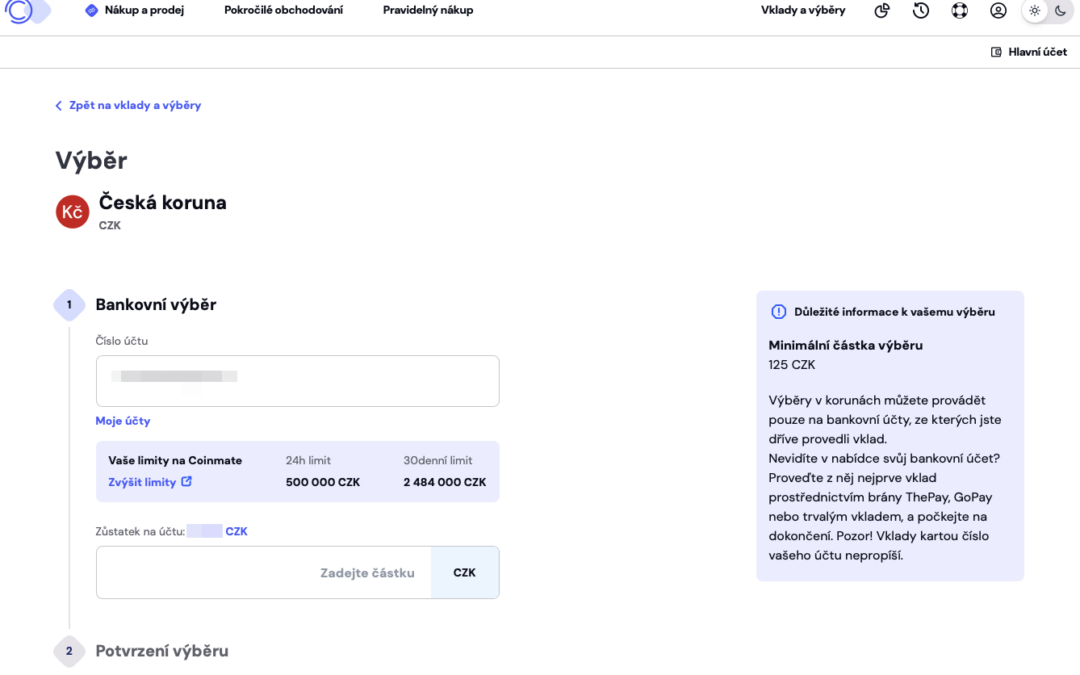Click the wallet icon beside Hlavní účet

[996, 52]
